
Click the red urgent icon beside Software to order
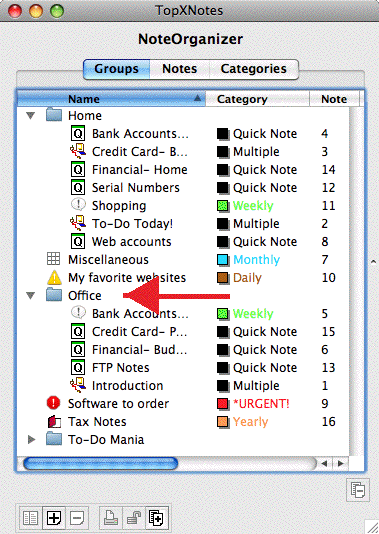(53, 403)
